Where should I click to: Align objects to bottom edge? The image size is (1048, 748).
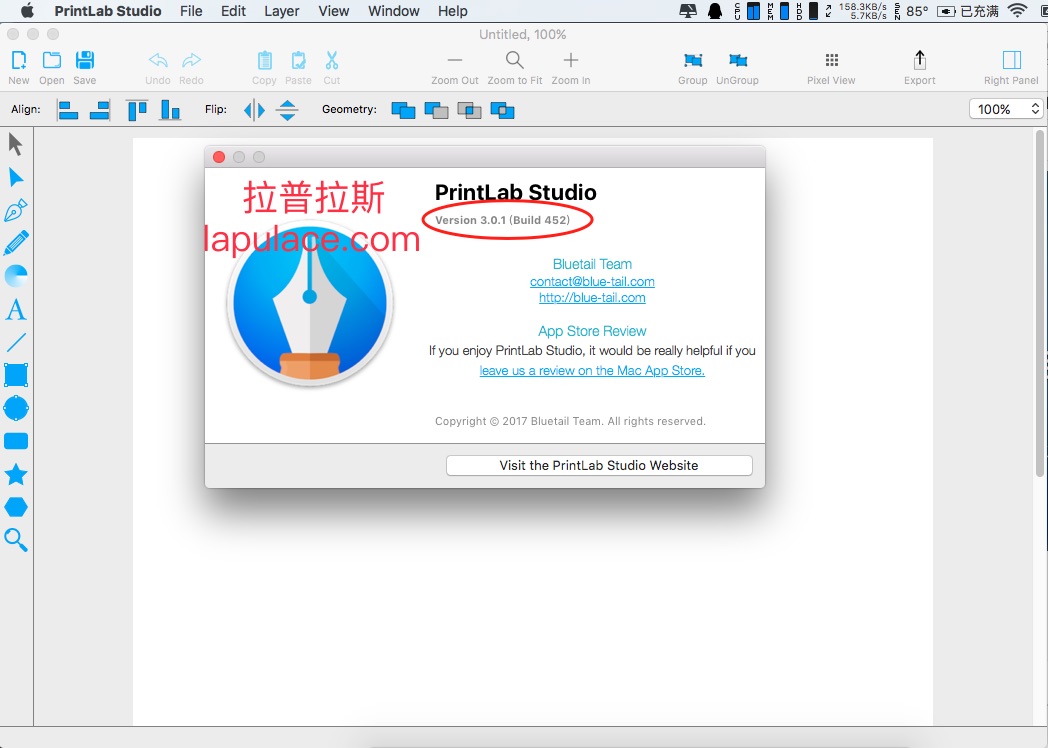coord(170,110)
